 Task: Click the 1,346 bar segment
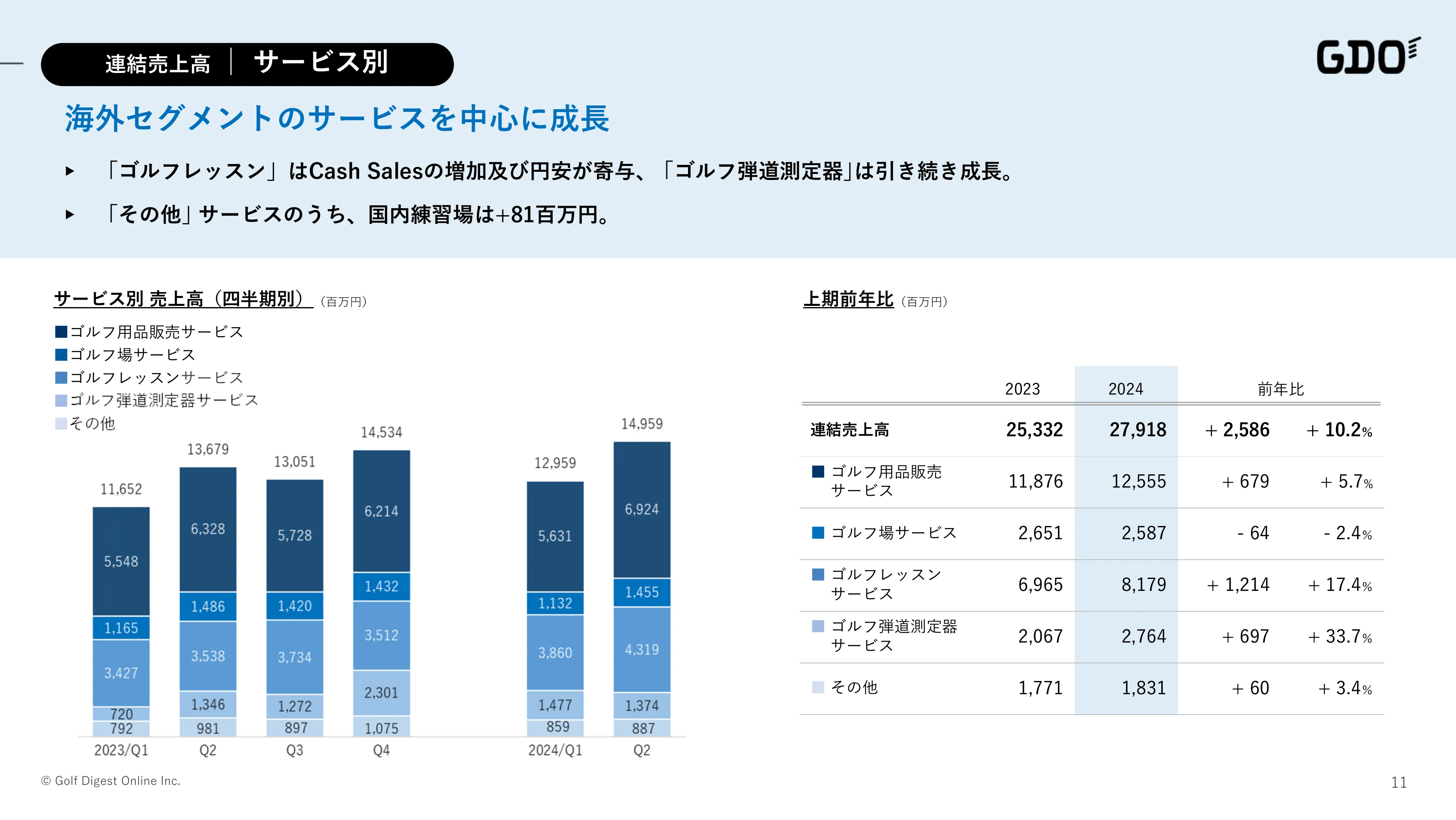pos(208,705)
